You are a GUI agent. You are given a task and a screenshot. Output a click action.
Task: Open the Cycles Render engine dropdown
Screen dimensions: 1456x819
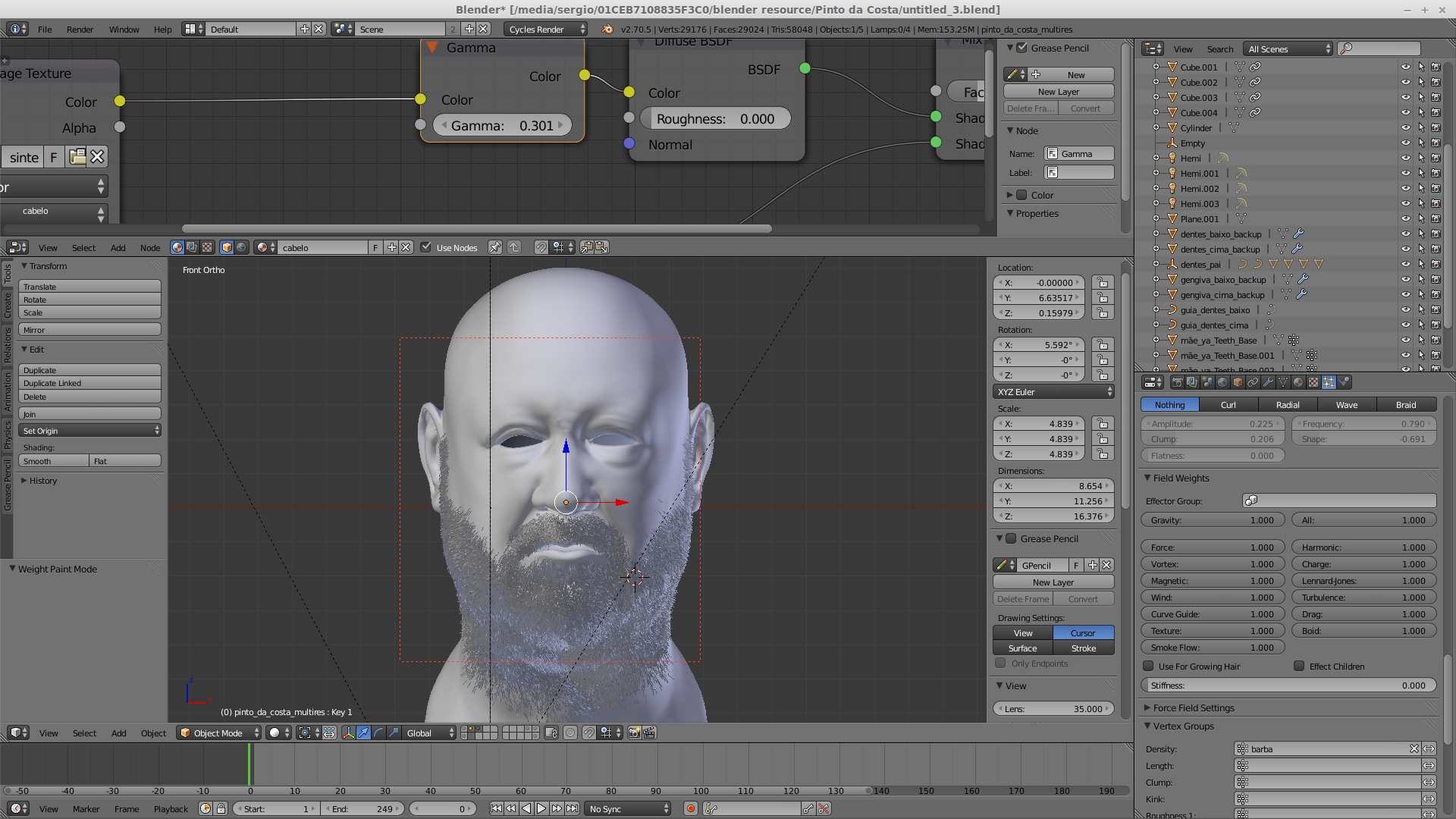tap(546, 29)
